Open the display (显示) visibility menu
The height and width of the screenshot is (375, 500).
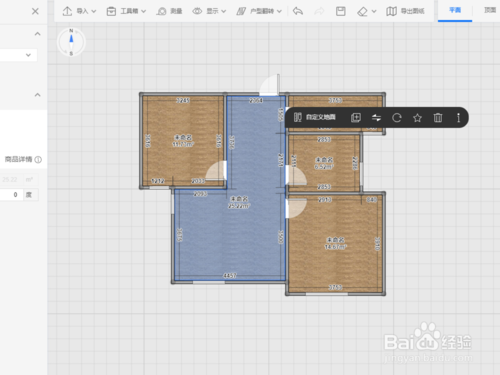[209, 11]
